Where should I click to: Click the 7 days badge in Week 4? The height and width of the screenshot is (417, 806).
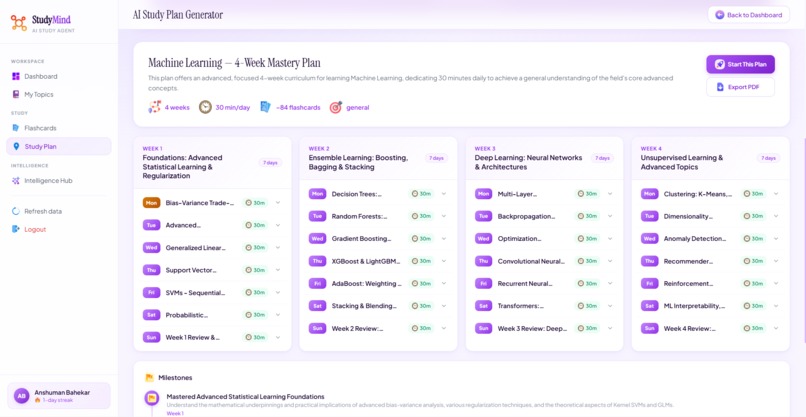[768, 158]
